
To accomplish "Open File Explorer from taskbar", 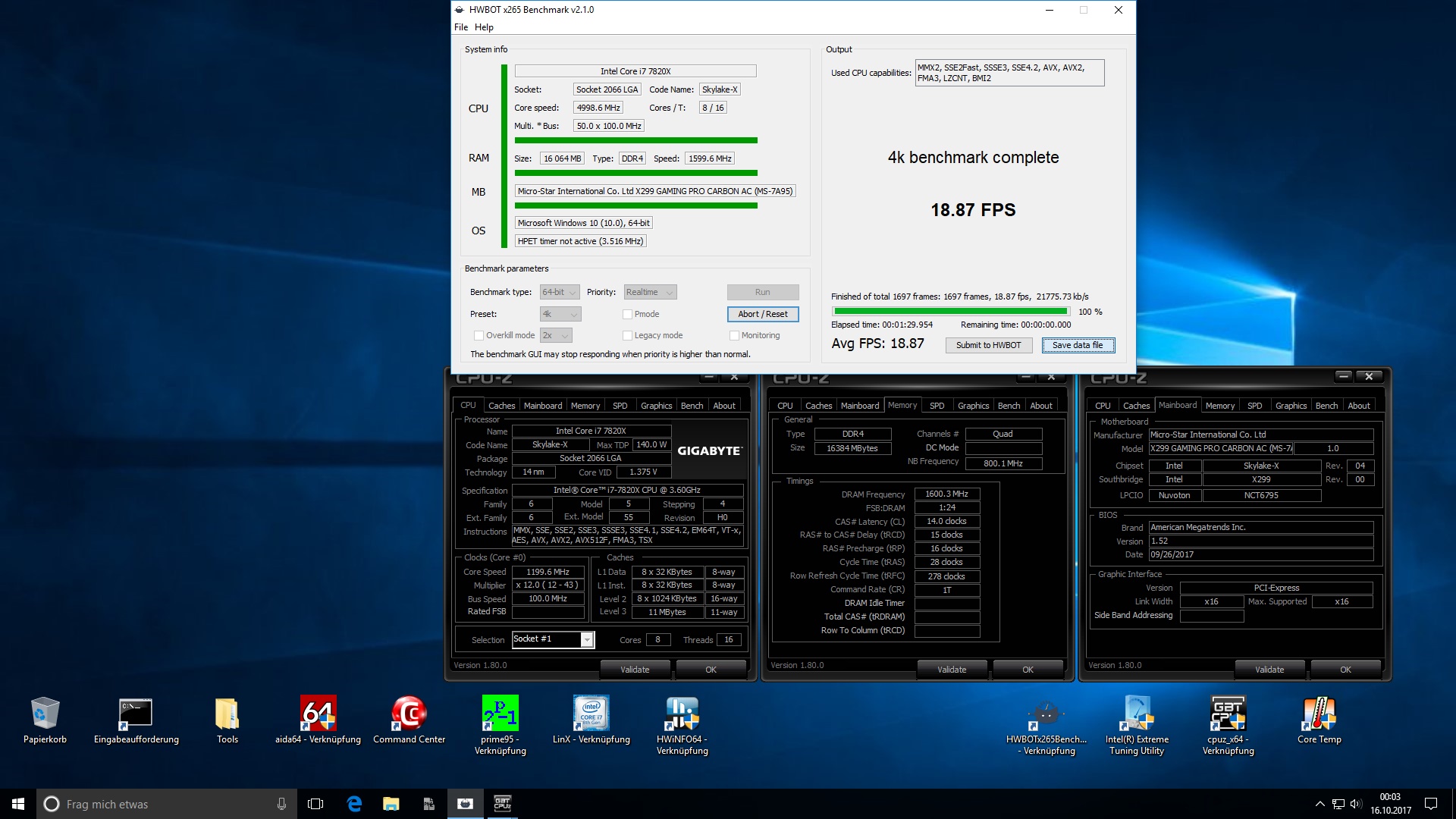I will [391, 804].
